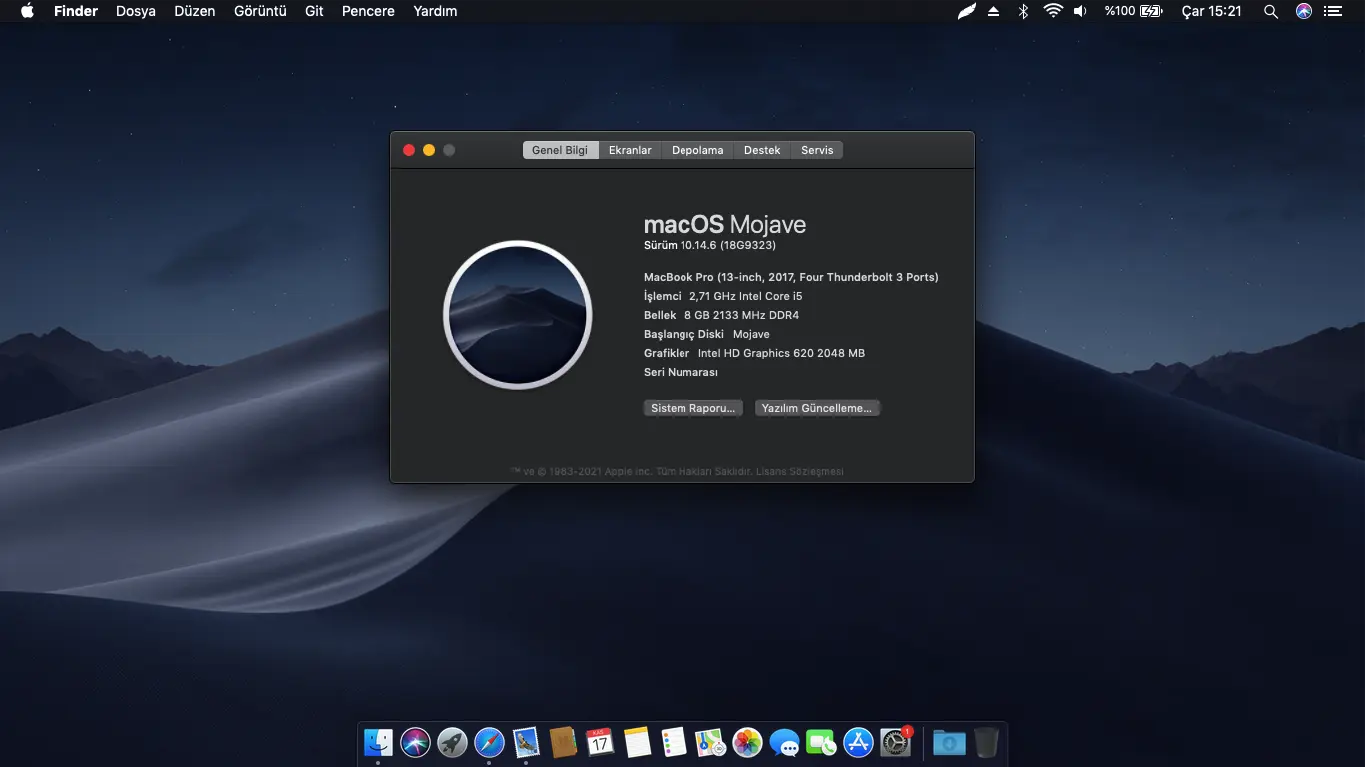Open Mail stamp icon in Dock
The width and height of the screenshot is (1365, 767).
[x=526, y=742]
